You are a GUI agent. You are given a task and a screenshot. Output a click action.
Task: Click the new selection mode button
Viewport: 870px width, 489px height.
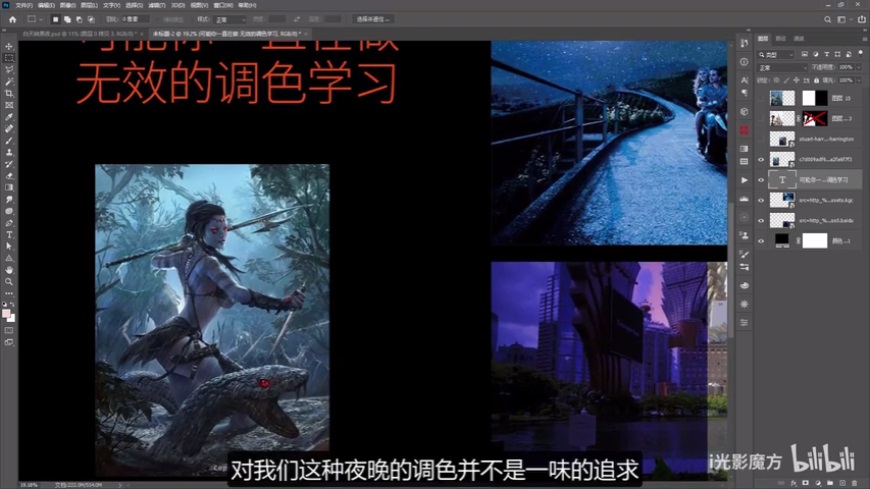pyautogui.click(x=55, y=19)
